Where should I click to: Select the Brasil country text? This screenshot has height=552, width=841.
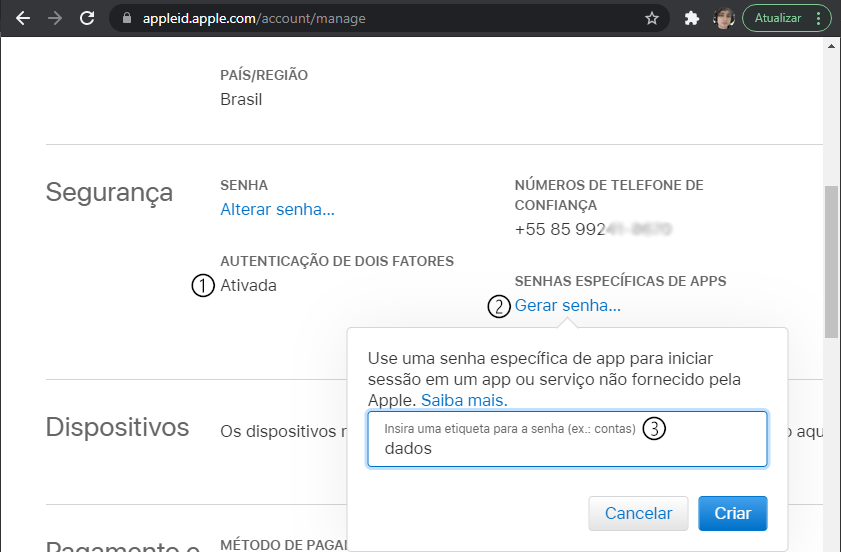pos(241,99)
